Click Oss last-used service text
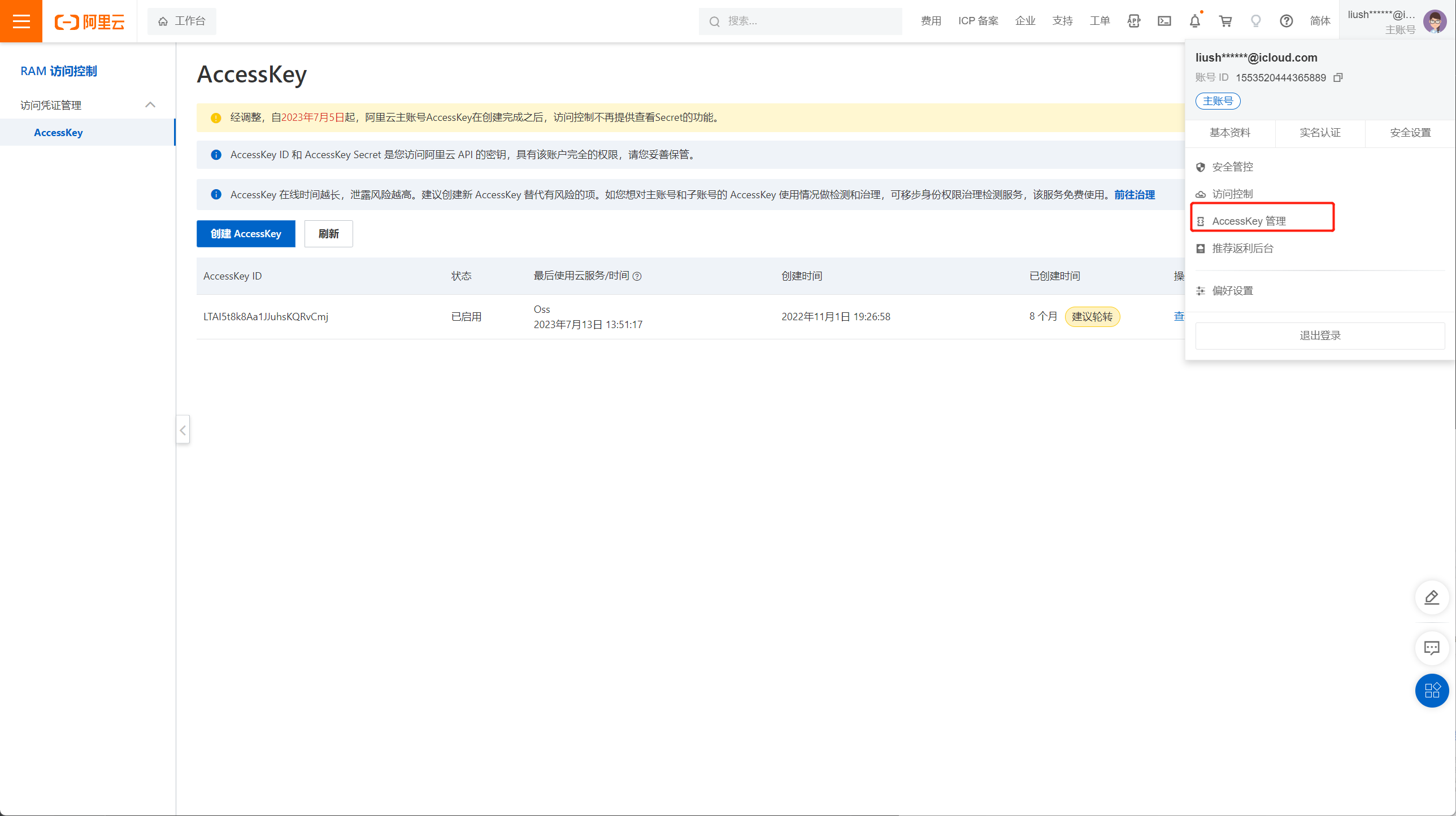This screenshot has height=816, width=1456. point(541,309)
